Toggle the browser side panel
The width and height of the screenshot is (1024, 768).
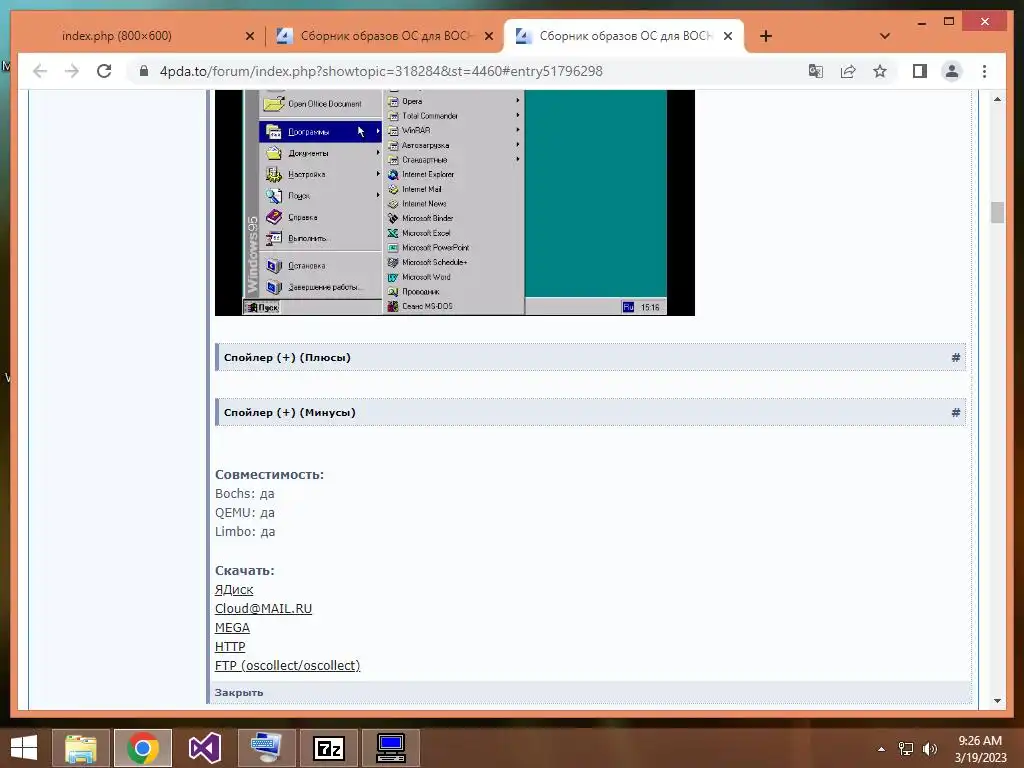(920, 71)
